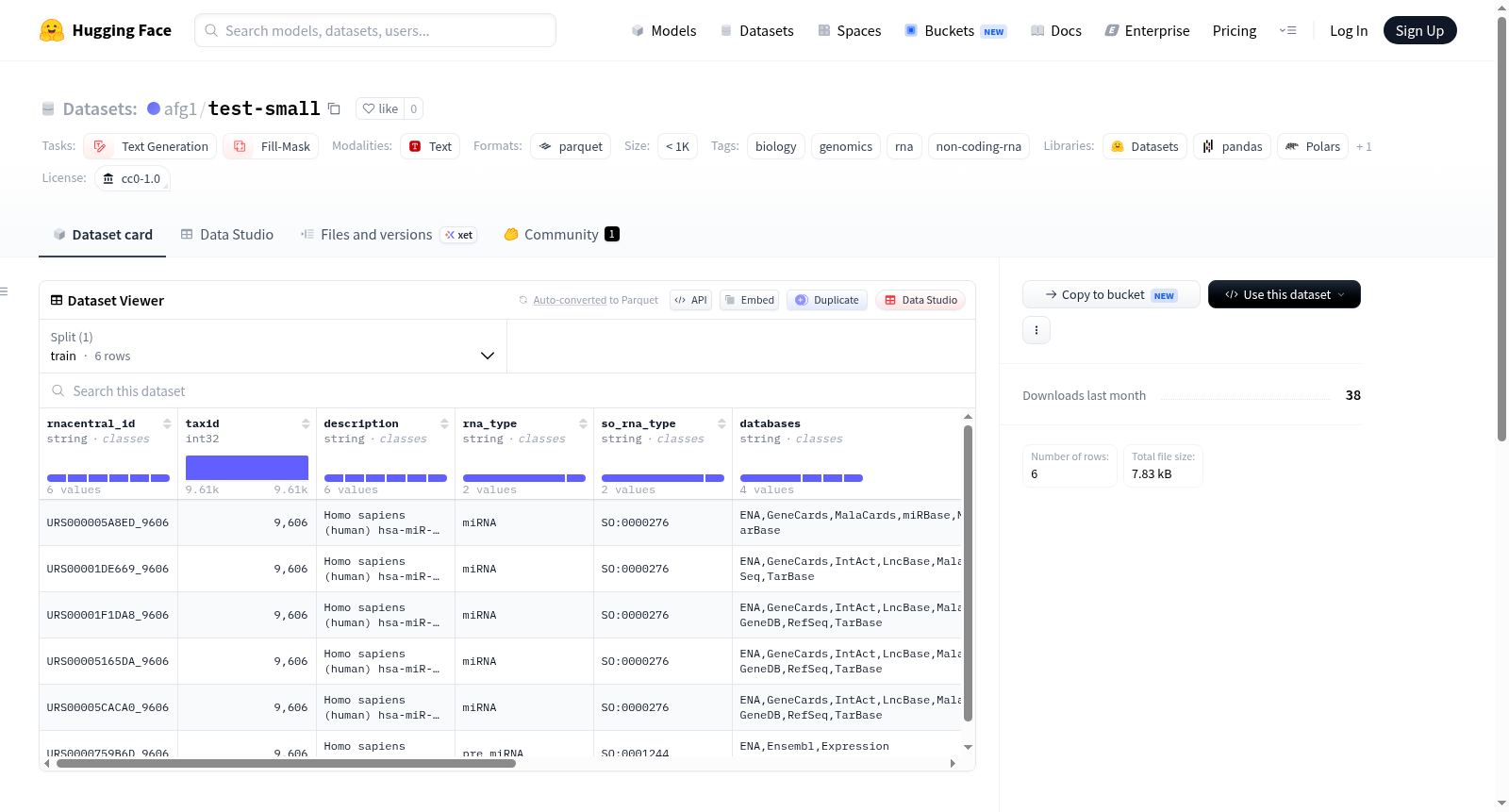Select row URS00001DE669_9606
The height and width of the screenshot is (812, 1509).
(500, 569)
